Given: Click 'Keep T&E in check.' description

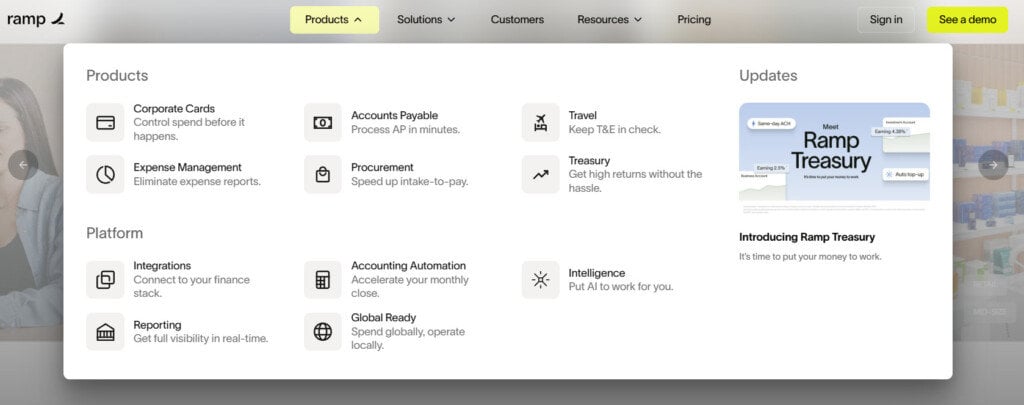Looking at the screenshot, I should coord(615,130).
